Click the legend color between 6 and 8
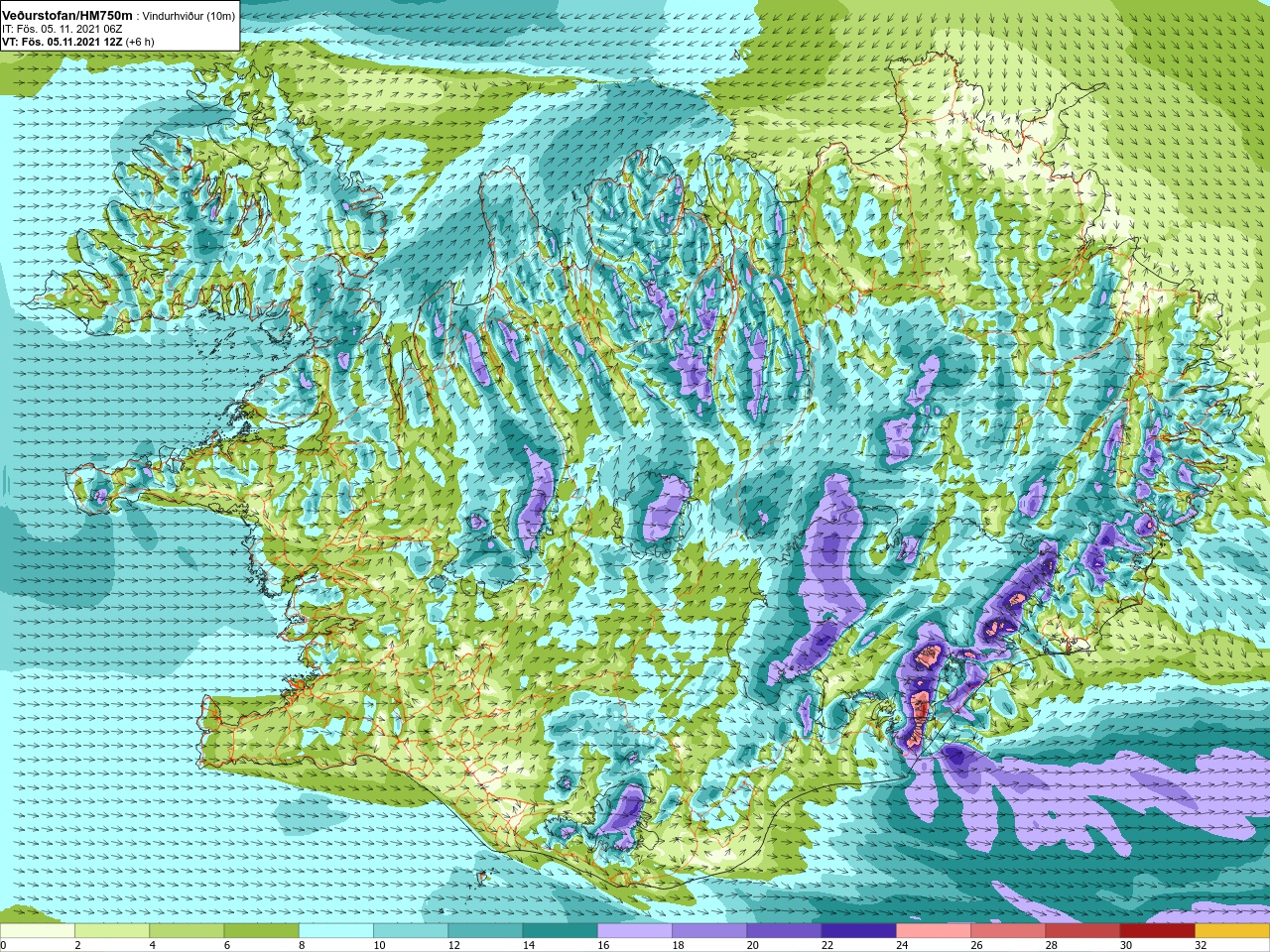The height and width of the screenshot is (952, 1270). pyautogui.click(x=261, y=930)
